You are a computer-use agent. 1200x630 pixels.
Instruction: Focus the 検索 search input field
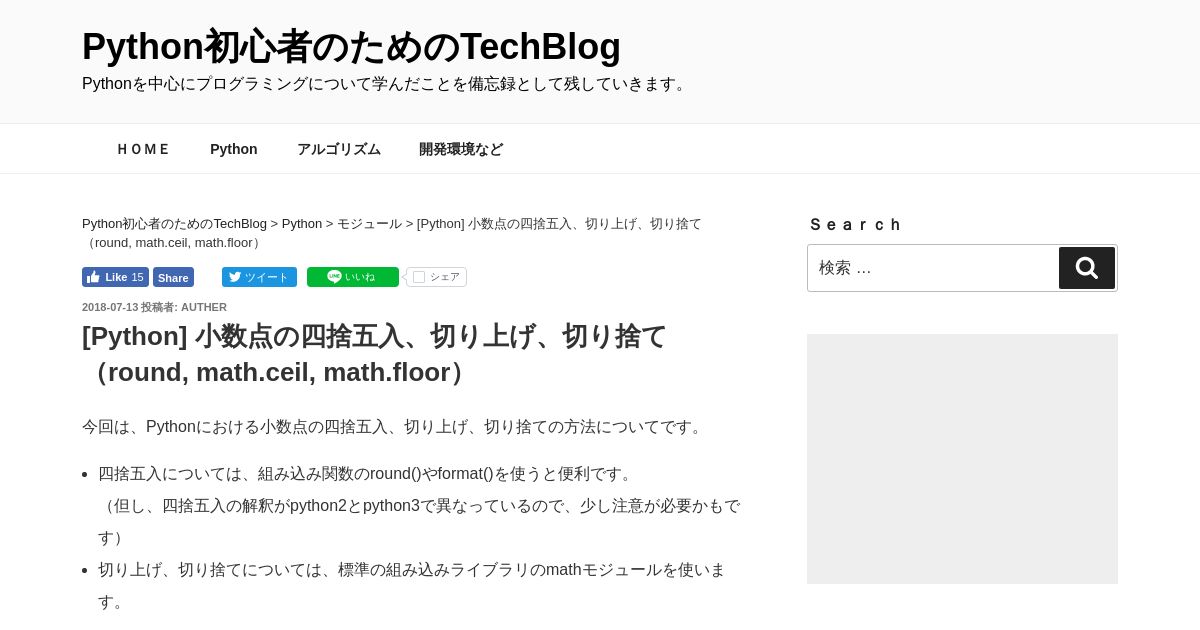point(934,268)
